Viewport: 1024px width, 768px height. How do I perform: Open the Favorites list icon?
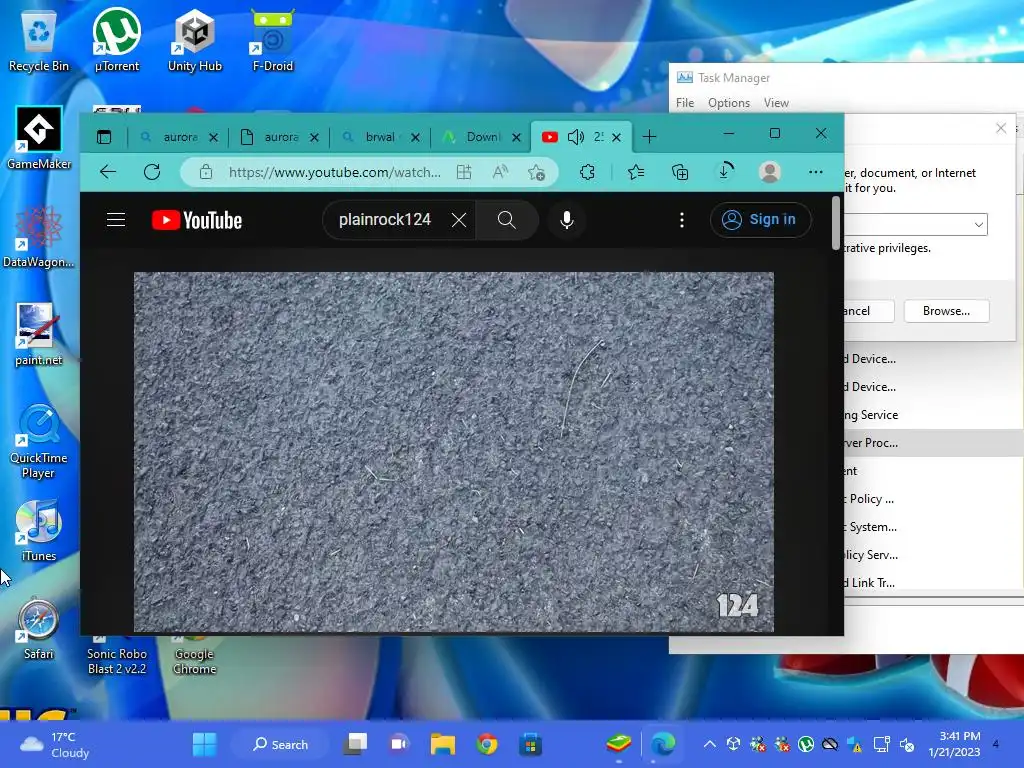coord(635,172)
